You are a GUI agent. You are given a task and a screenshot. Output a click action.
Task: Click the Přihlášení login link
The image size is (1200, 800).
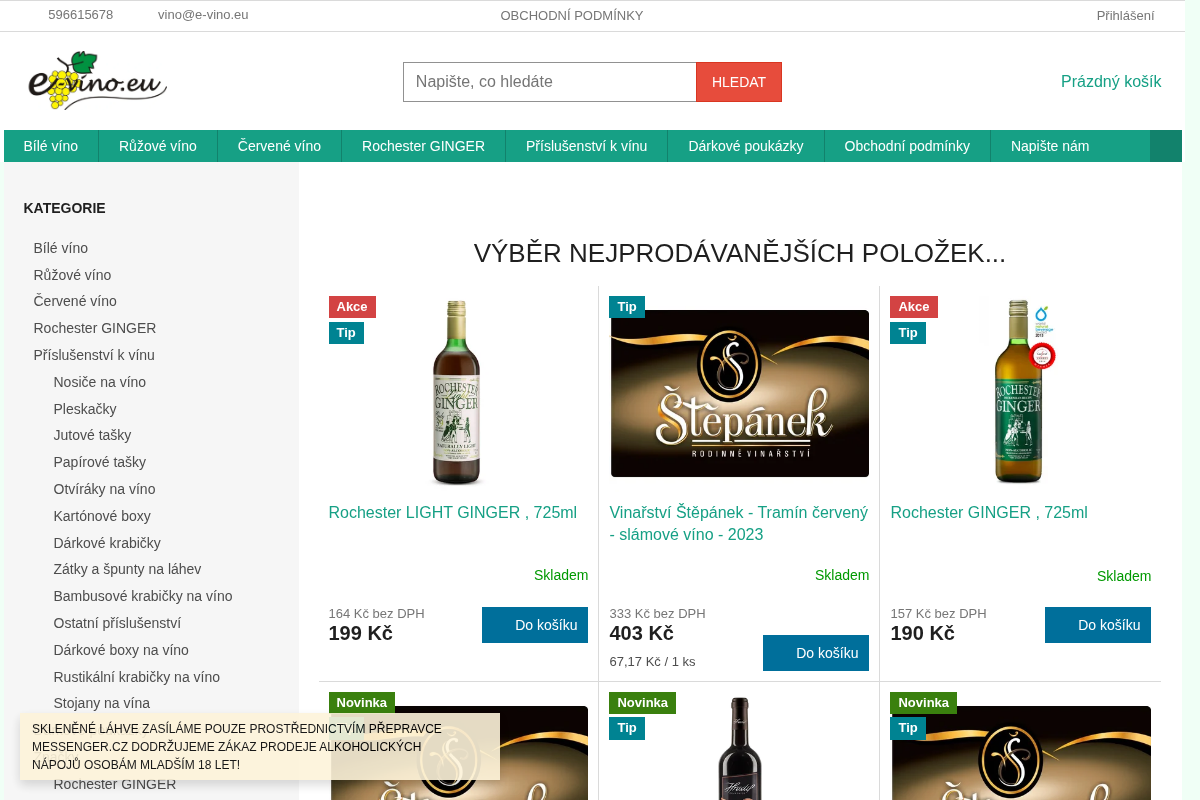1125,15
